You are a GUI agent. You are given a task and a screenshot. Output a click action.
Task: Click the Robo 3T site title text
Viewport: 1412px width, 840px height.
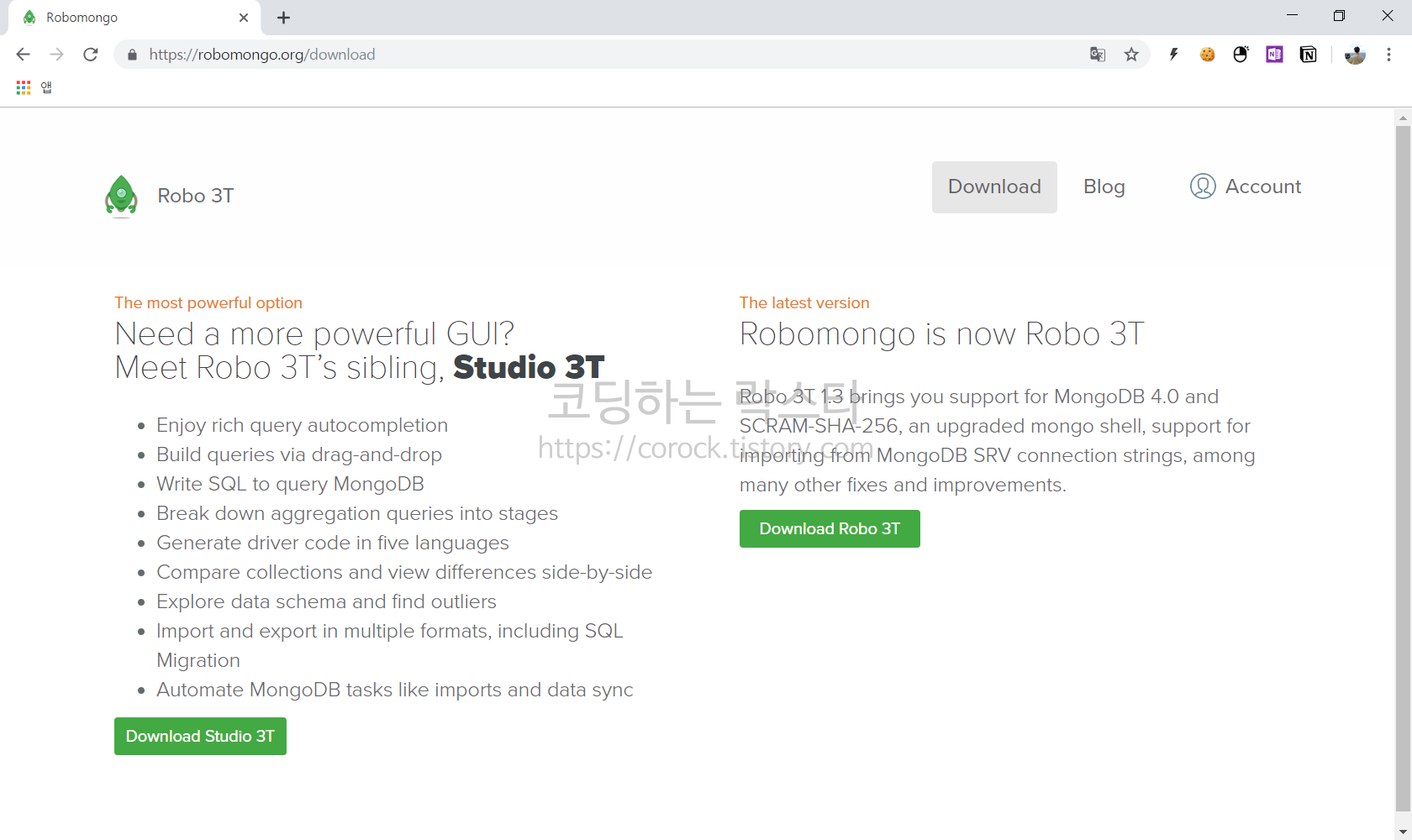pyautogui.click(x=196, y=196)
